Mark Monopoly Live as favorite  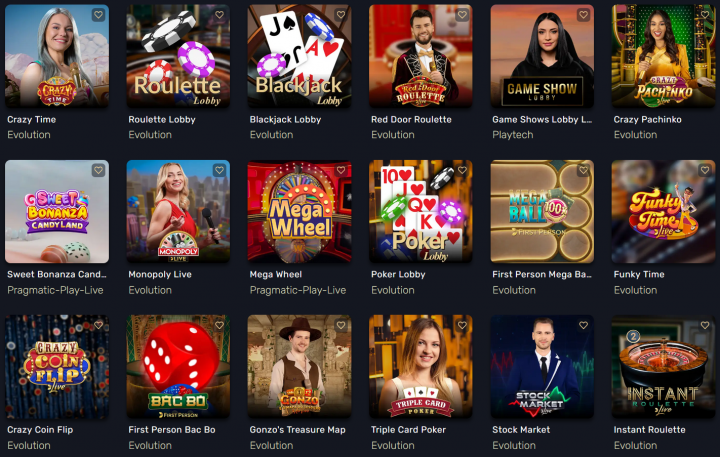(x=219, y=170)
